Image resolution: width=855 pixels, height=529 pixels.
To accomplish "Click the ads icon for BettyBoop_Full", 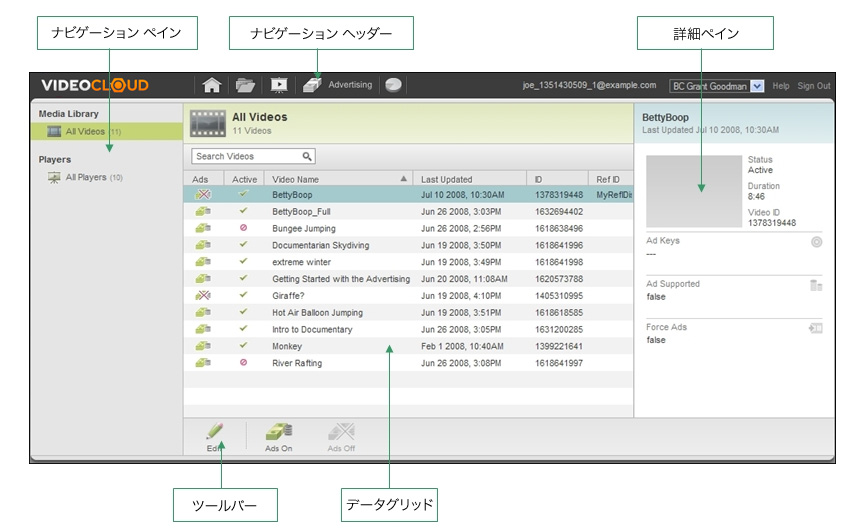I will 203,211.
